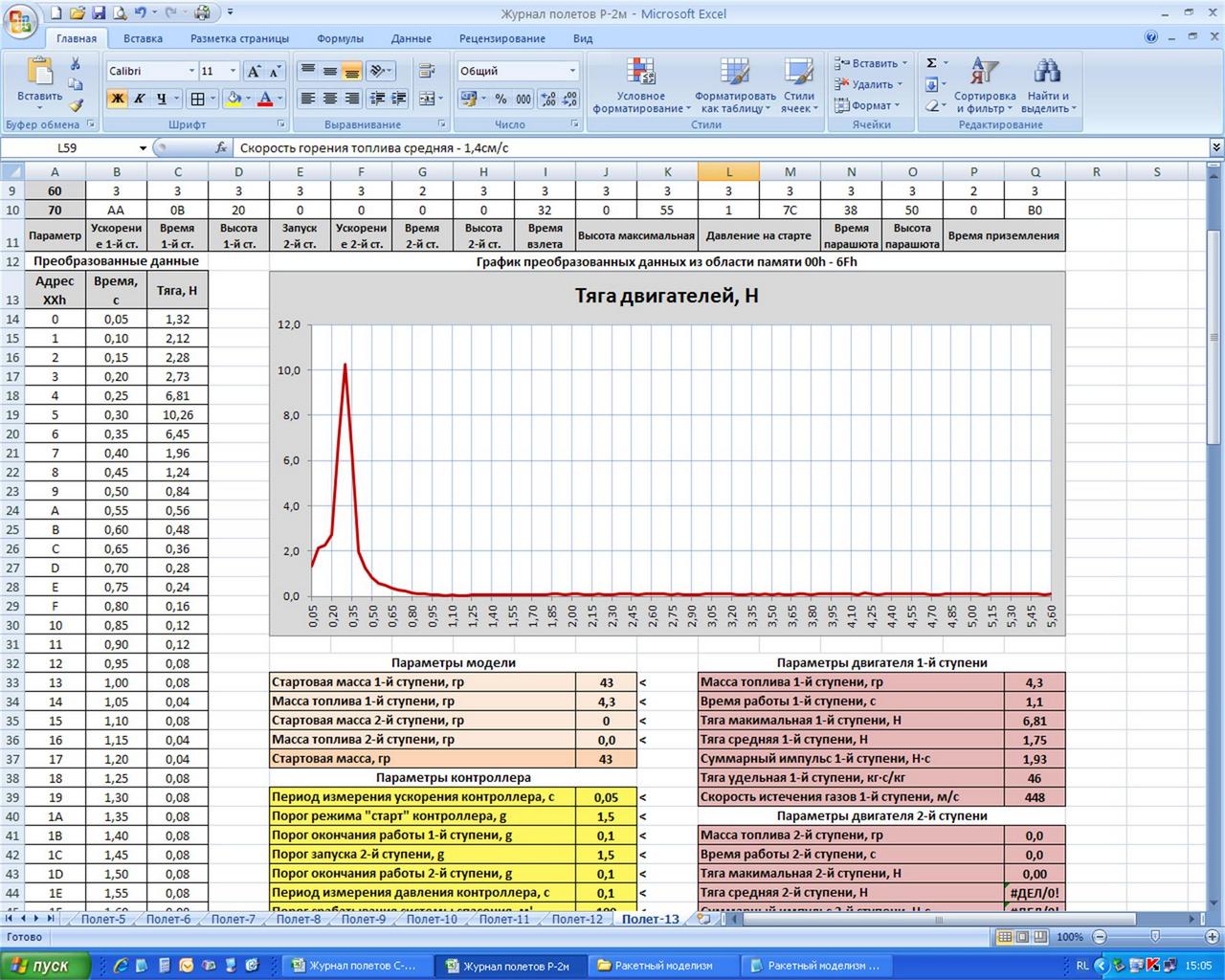Click the insert function fx icon
1225x980 pixels.
coord(221,148)
